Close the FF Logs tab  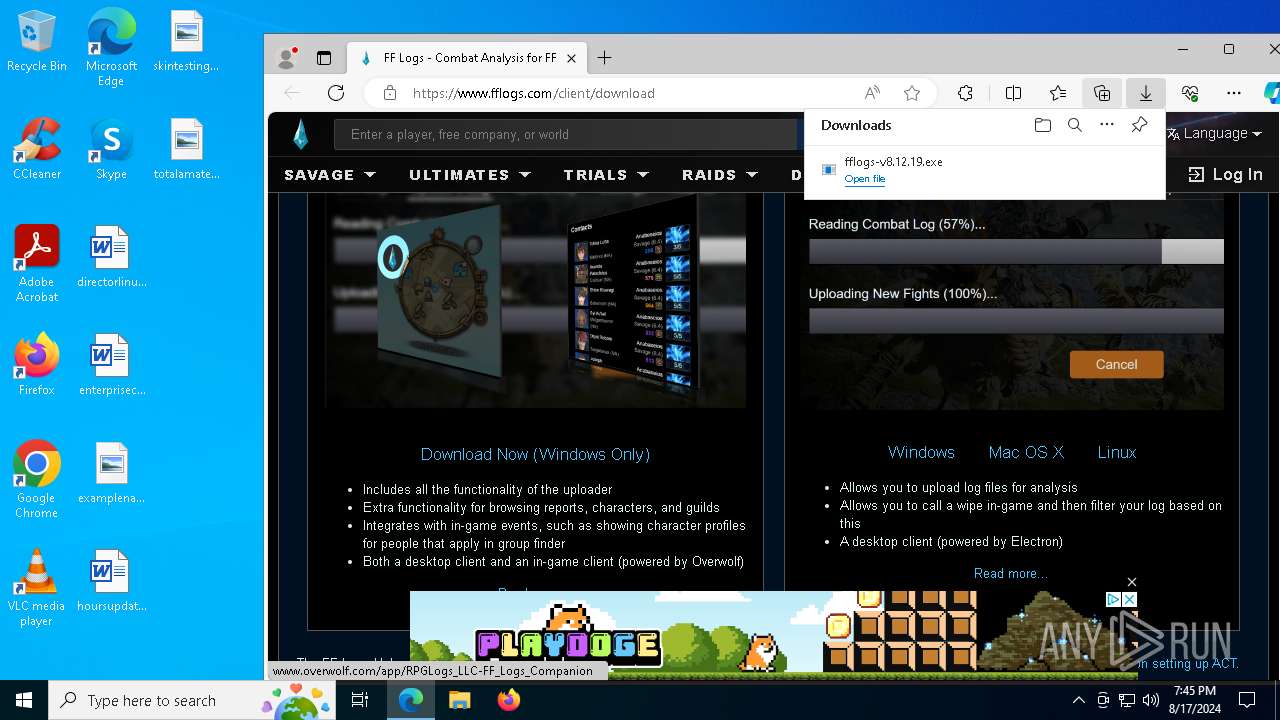pyautogui.click(x=571, y=58)
